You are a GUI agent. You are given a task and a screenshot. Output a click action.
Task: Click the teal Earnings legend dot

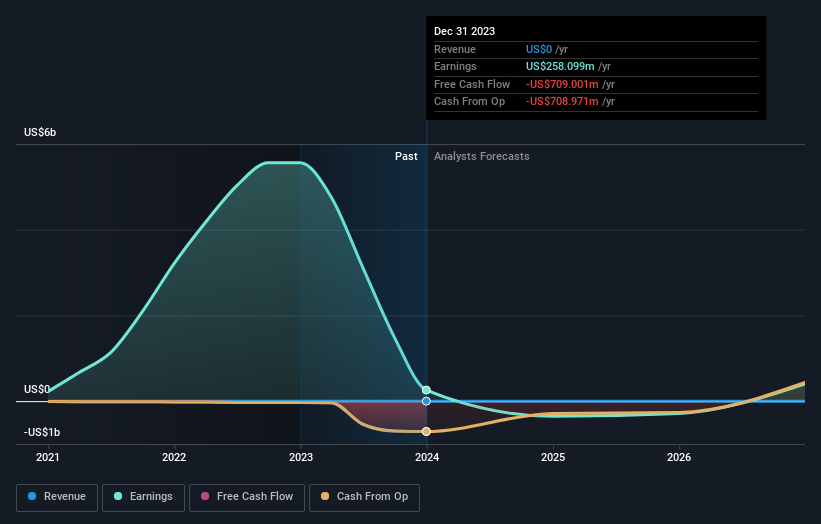[118, 496]
